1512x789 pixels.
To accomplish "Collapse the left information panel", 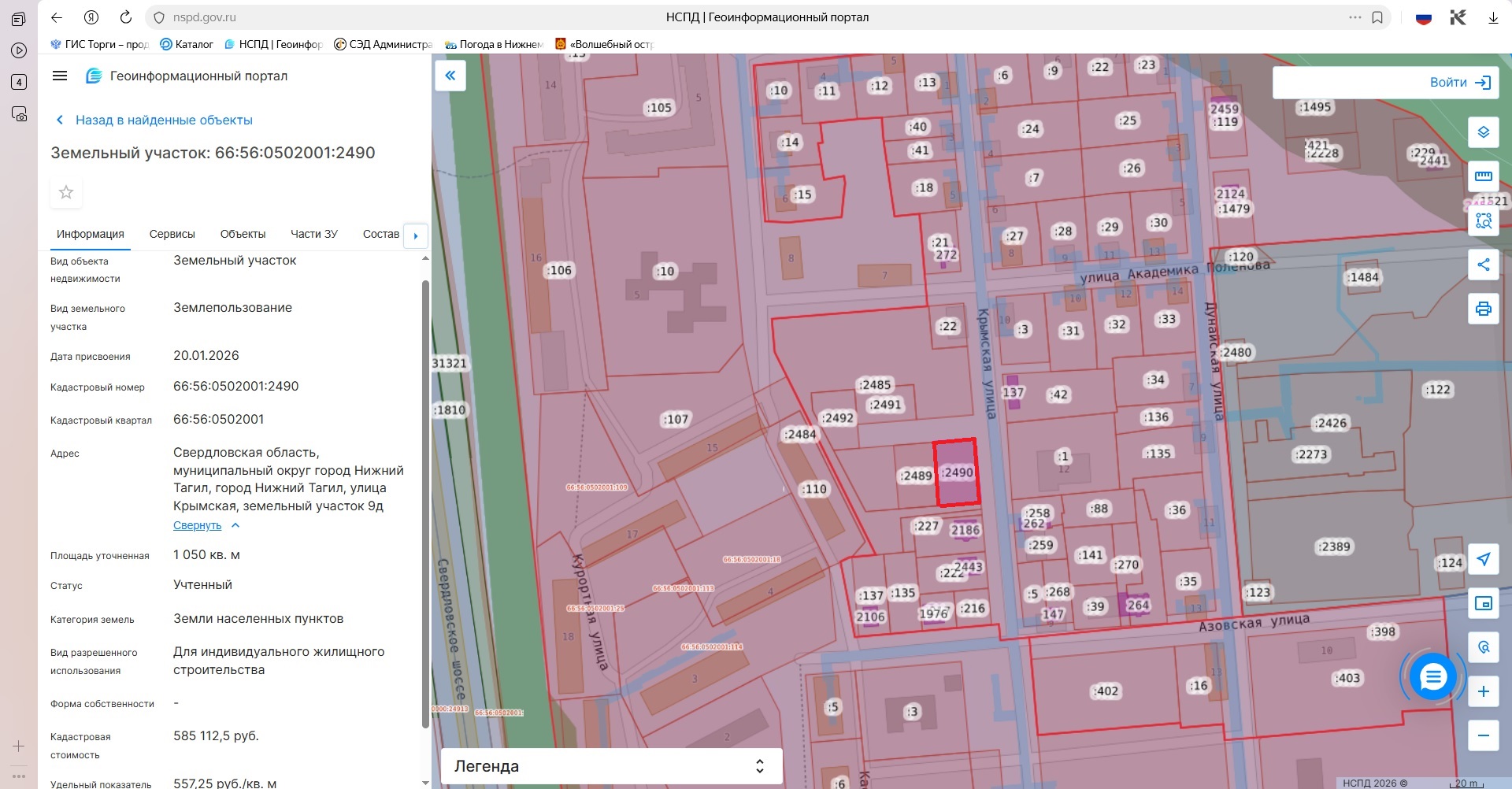I will coord(450,76).
